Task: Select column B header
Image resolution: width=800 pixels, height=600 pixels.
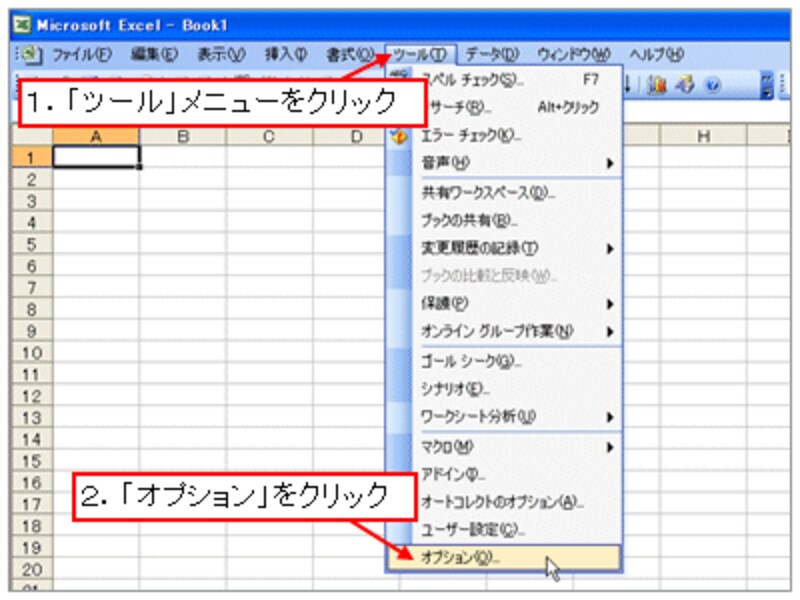Action: [x=183, y=136]
